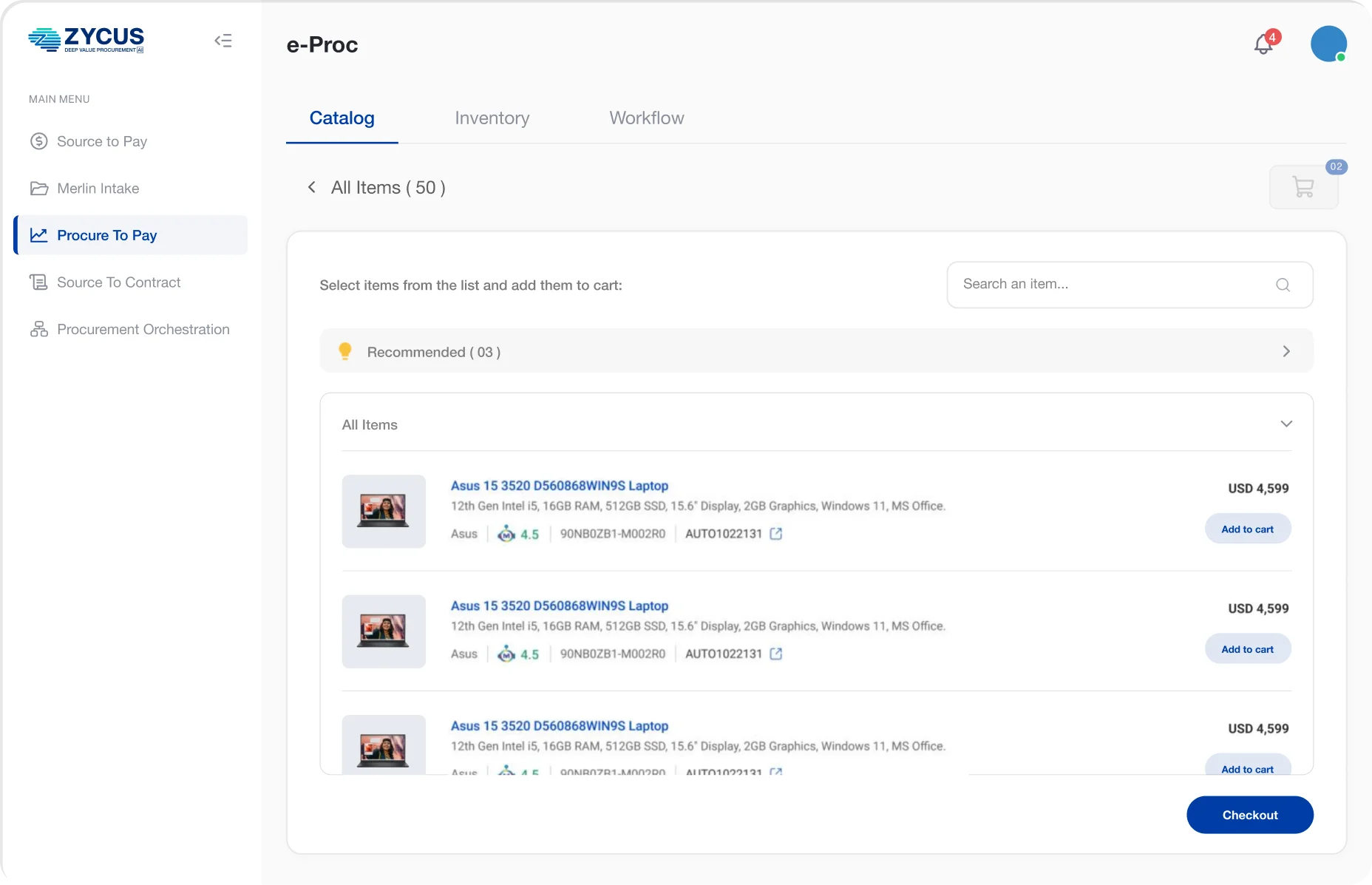Expand the Recommended (03) section

click(1286, 351)
